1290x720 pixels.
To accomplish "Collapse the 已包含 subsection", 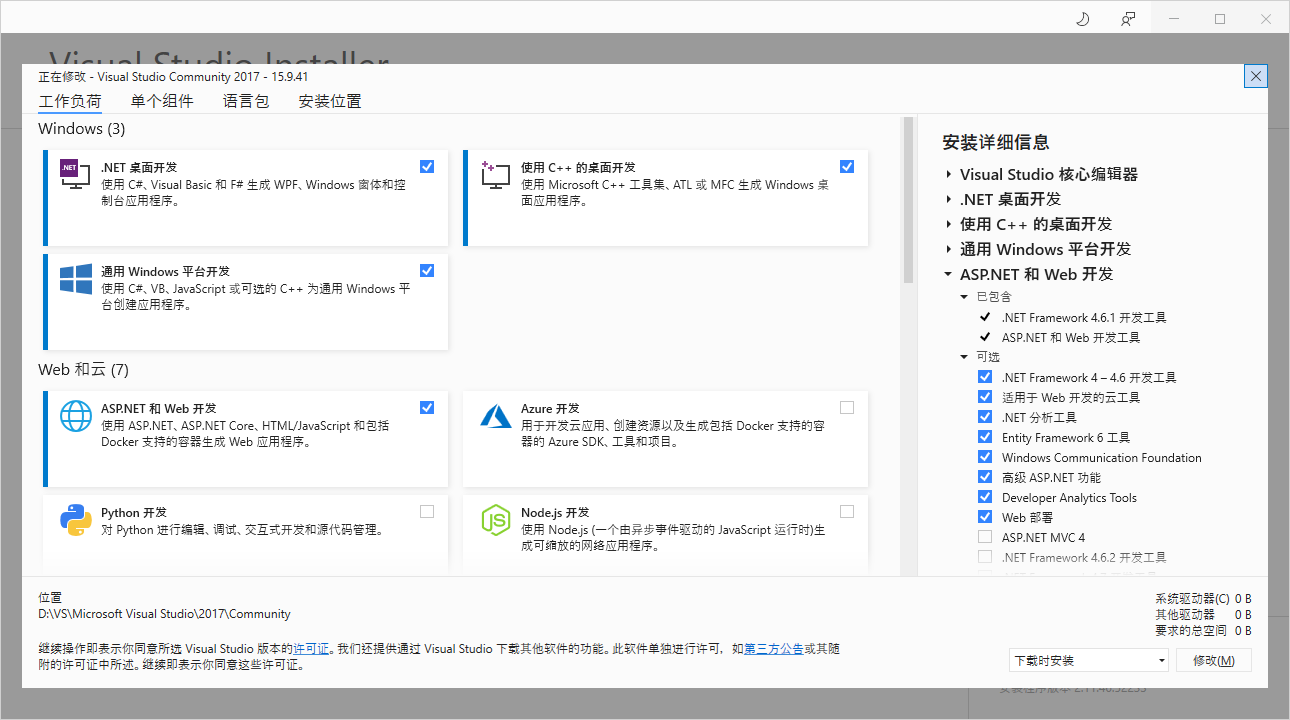I will [964, 297].
